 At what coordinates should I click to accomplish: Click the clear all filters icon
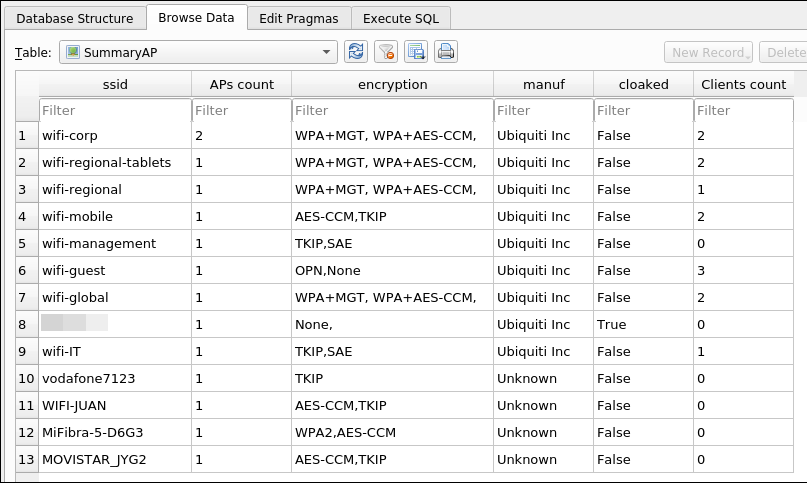coord(386,52)
